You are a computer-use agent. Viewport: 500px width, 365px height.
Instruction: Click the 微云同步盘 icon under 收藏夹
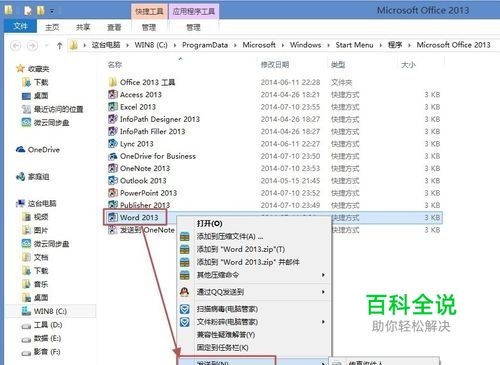tap(26, 123)
